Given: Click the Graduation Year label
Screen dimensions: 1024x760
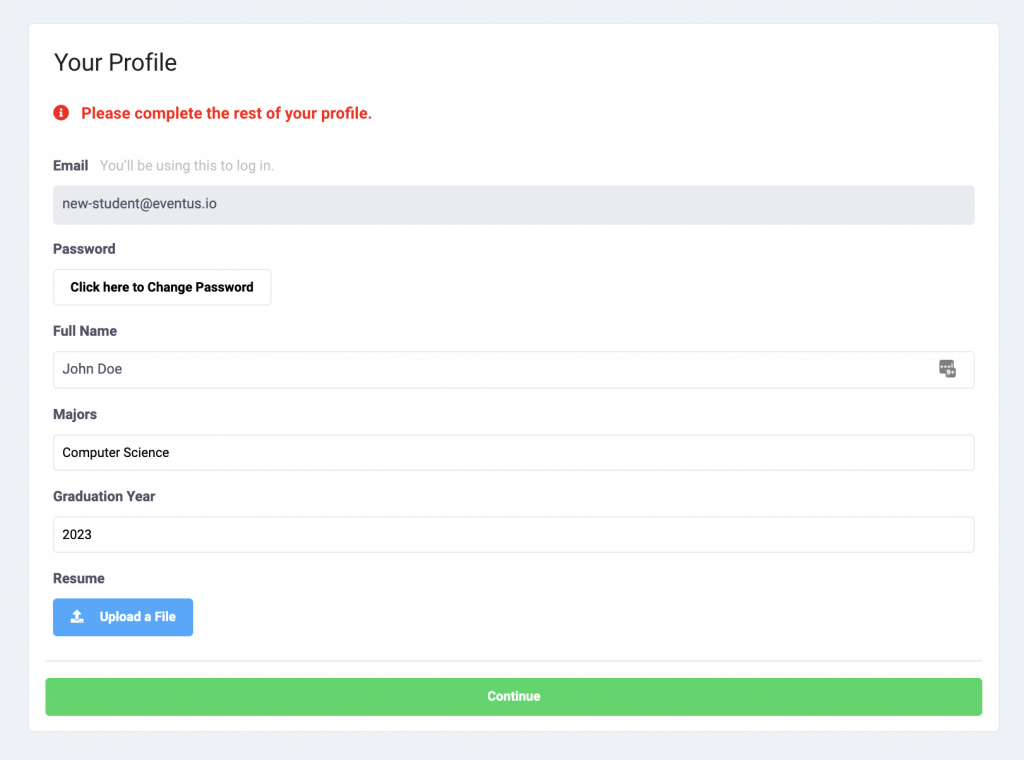Looking at the screenshot, I should point(104,496).
